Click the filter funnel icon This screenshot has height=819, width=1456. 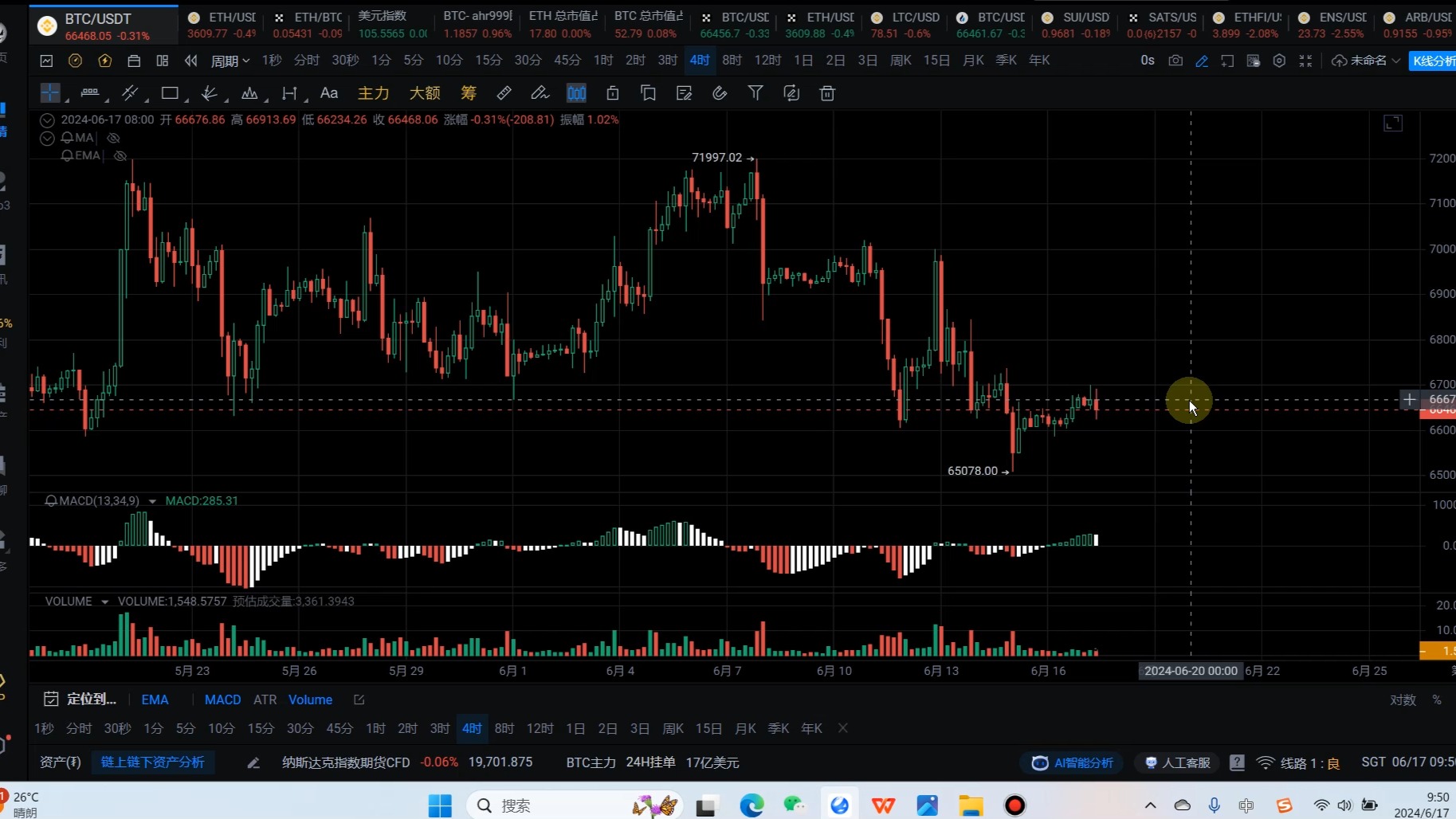pos(755,93)
